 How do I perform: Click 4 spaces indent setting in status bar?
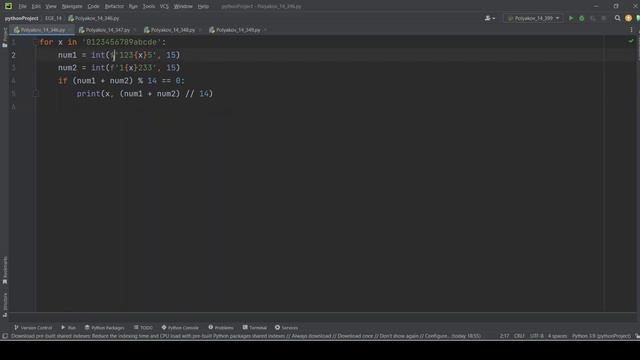557,336
